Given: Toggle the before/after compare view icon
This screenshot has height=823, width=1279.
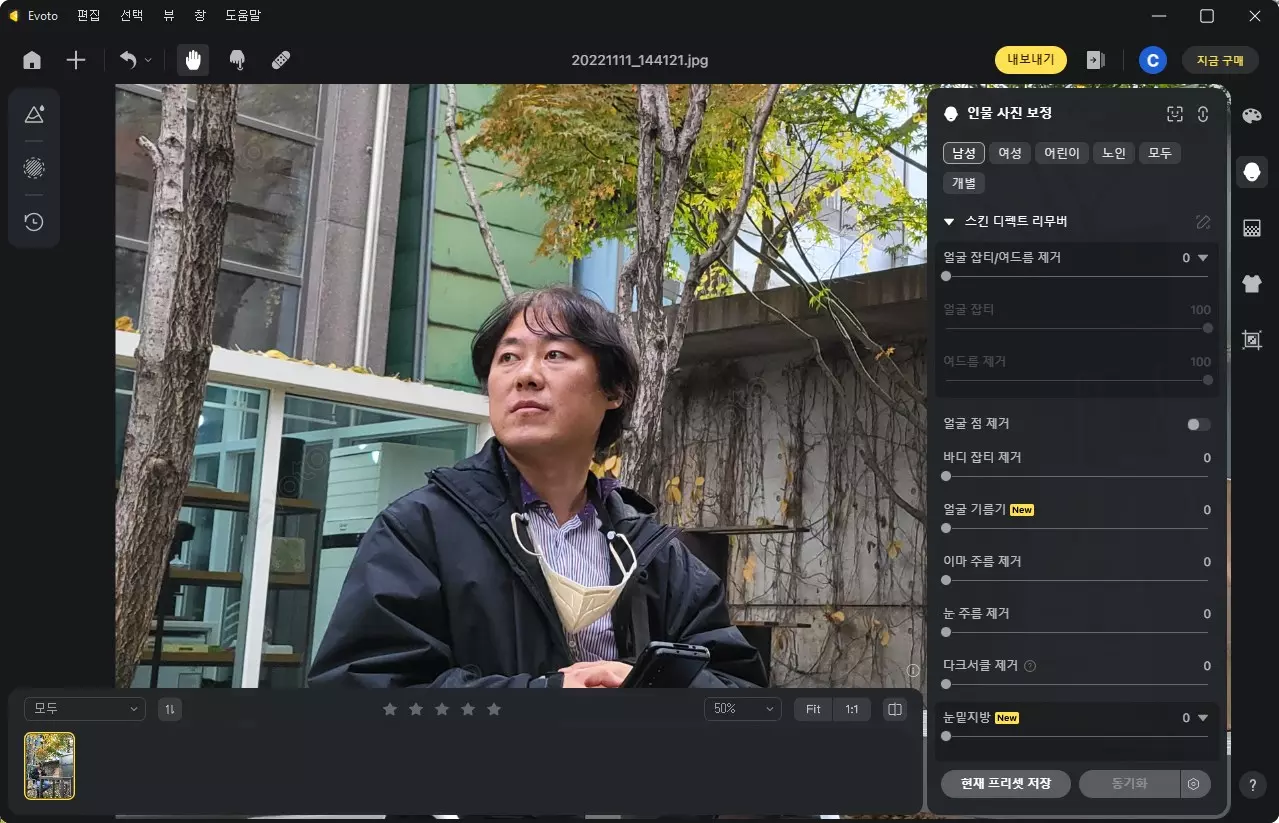Looking at the screenshot, I should (895, 709).
